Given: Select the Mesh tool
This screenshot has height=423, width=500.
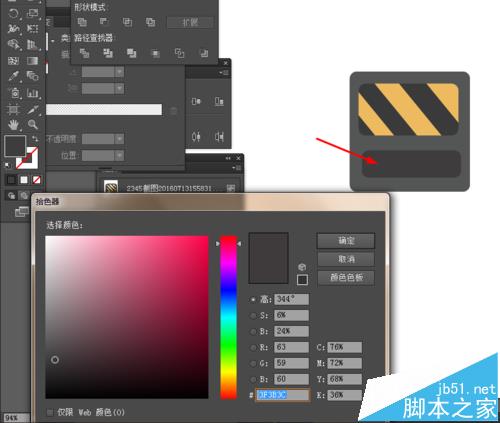Looking at the screenshot, I should tap(13, 61).
